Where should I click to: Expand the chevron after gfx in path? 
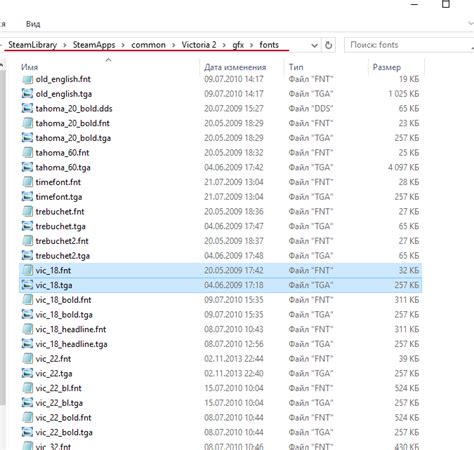pos(252,45)
